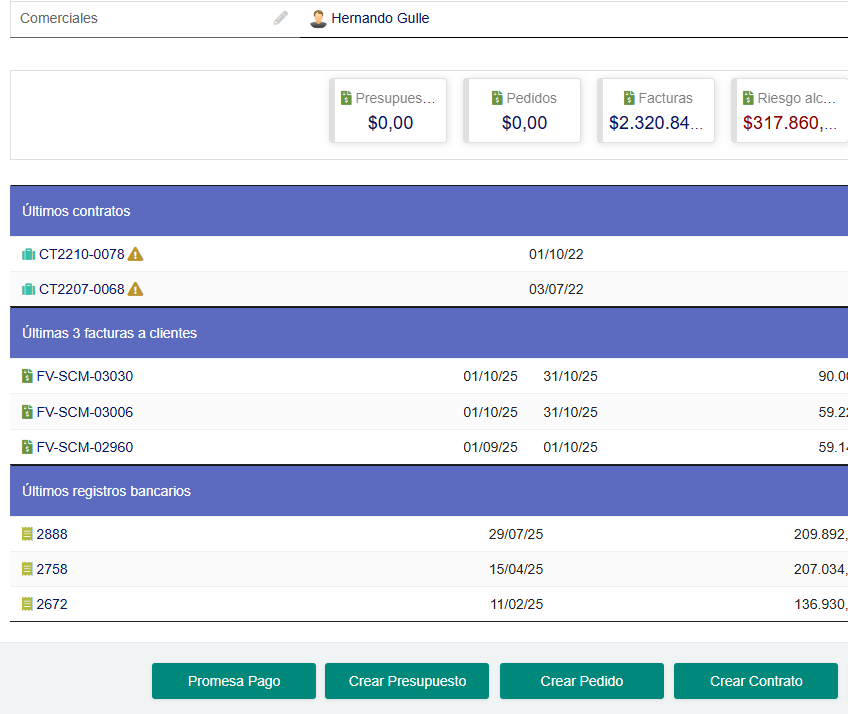848x714 pixels.
Task: Click the dollar icon in the Pedidos box
Action: [497, 98]
